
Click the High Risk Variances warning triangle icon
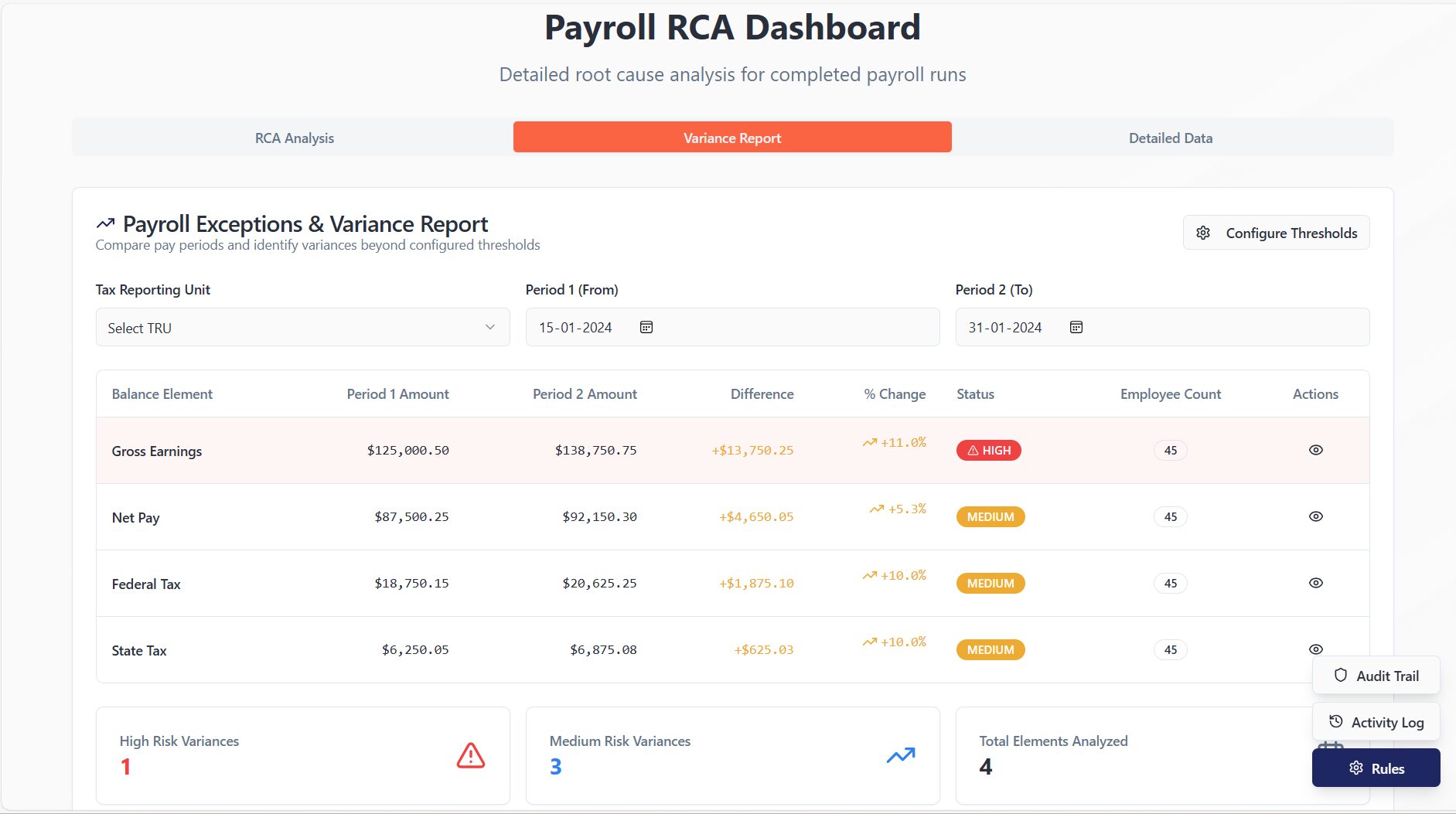[x=470, y=755]
